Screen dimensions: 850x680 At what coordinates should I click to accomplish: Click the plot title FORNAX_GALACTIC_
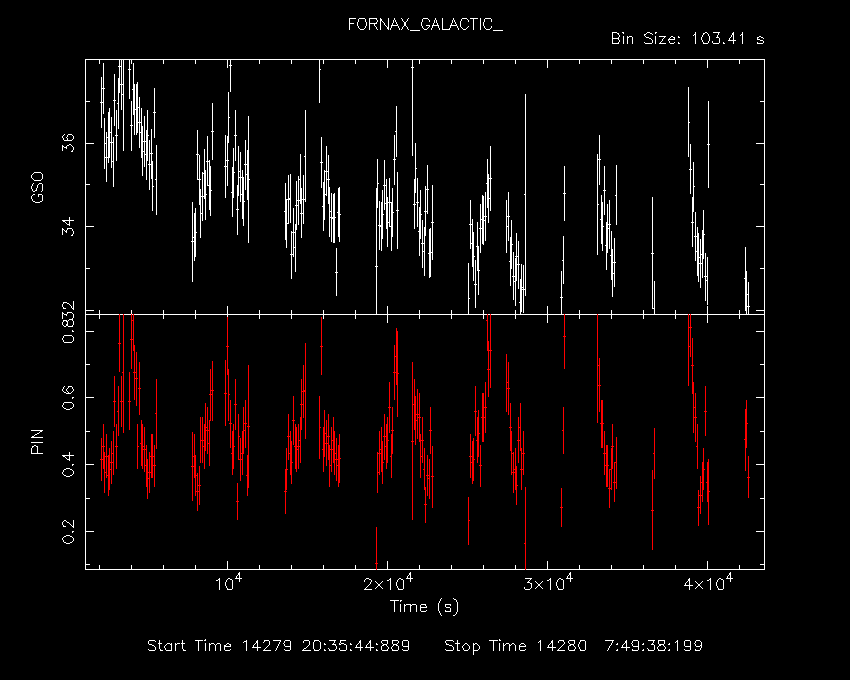[x=425, y=25]
